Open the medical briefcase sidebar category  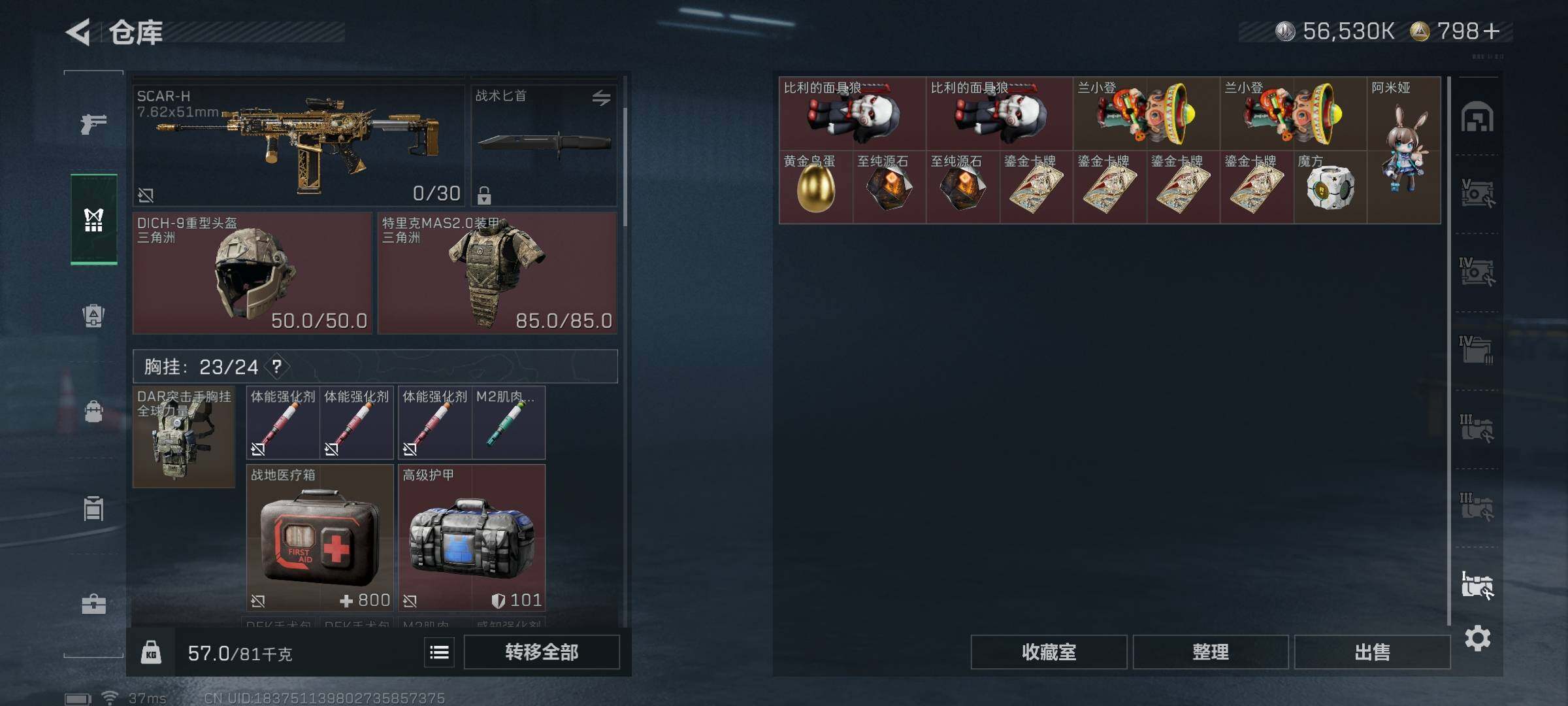point(93,603)
